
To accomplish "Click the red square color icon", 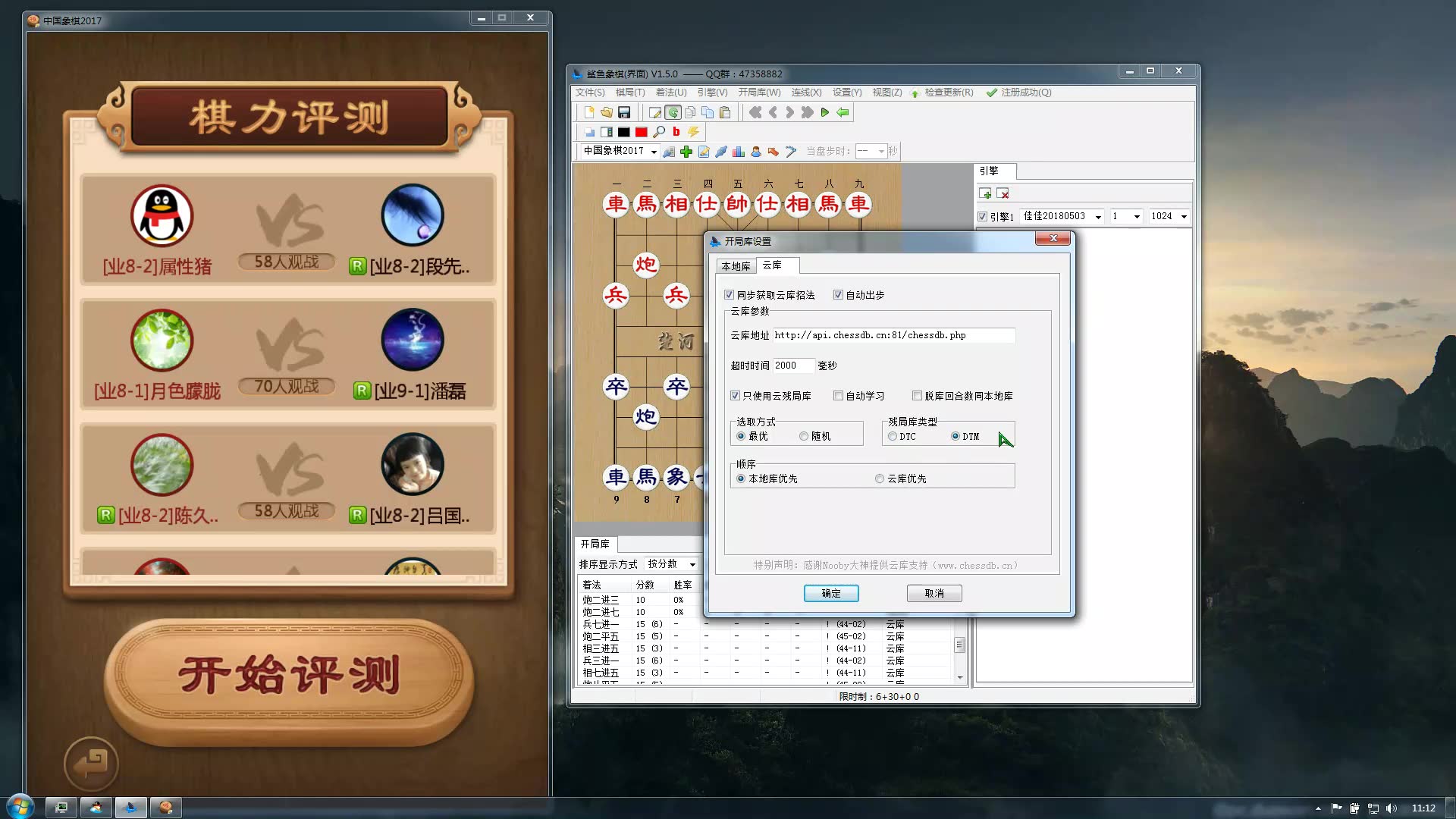I will pos(642,132).
